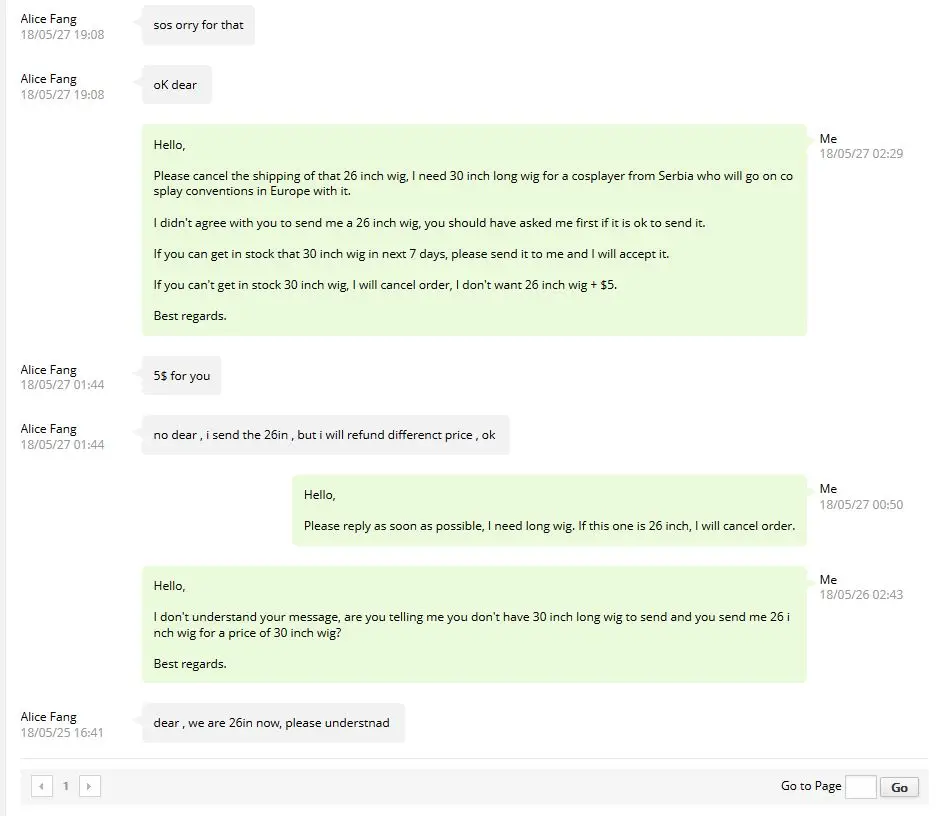The image size is (938, 816).
Task: Click Alice Fang name at 19:08 top message
Action: coord(48,19)
